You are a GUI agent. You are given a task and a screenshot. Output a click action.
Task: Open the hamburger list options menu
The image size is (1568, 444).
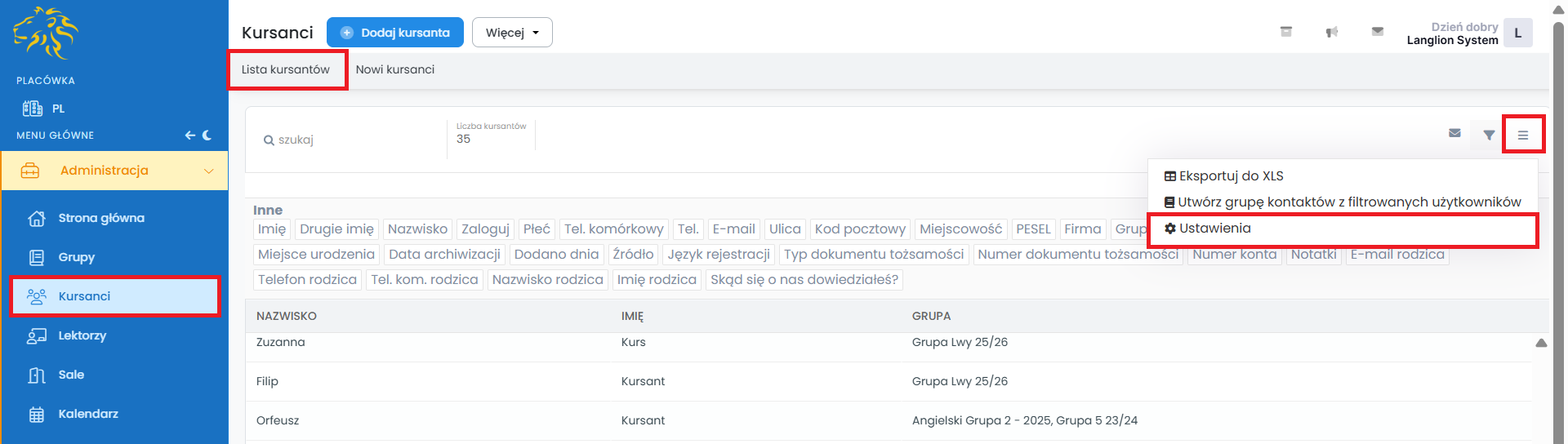coord(1523,135)
